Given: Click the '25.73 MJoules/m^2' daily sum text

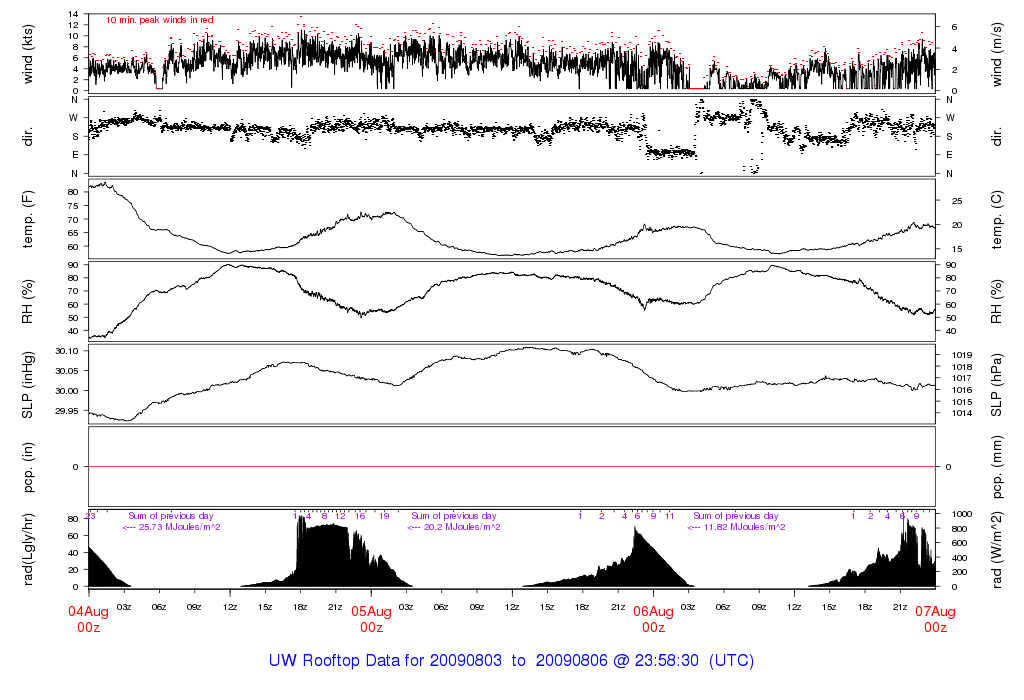Looking at the screenshot, I should (180, 527).
